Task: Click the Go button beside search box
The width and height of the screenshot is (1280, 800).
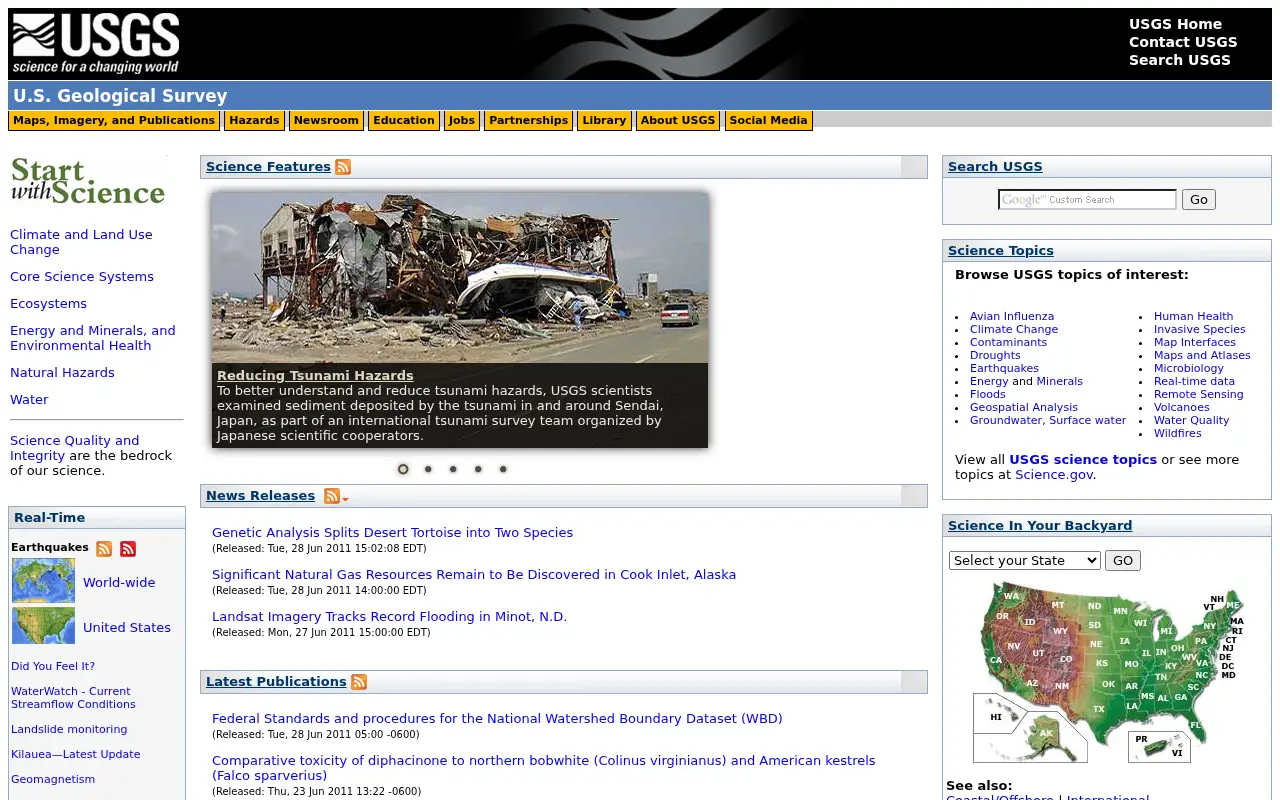Action: coord(1198,200)
